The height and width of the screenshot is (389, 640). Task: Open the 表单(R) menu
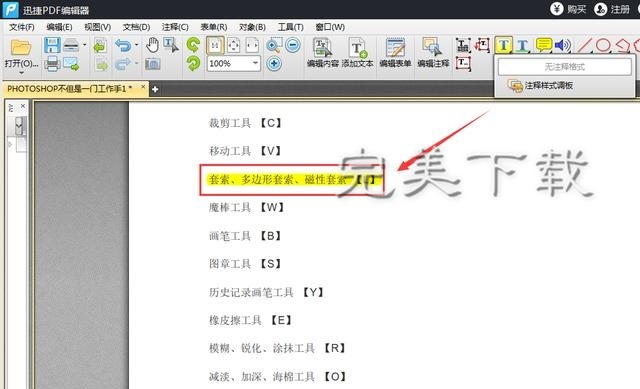[x=213, y=27]
